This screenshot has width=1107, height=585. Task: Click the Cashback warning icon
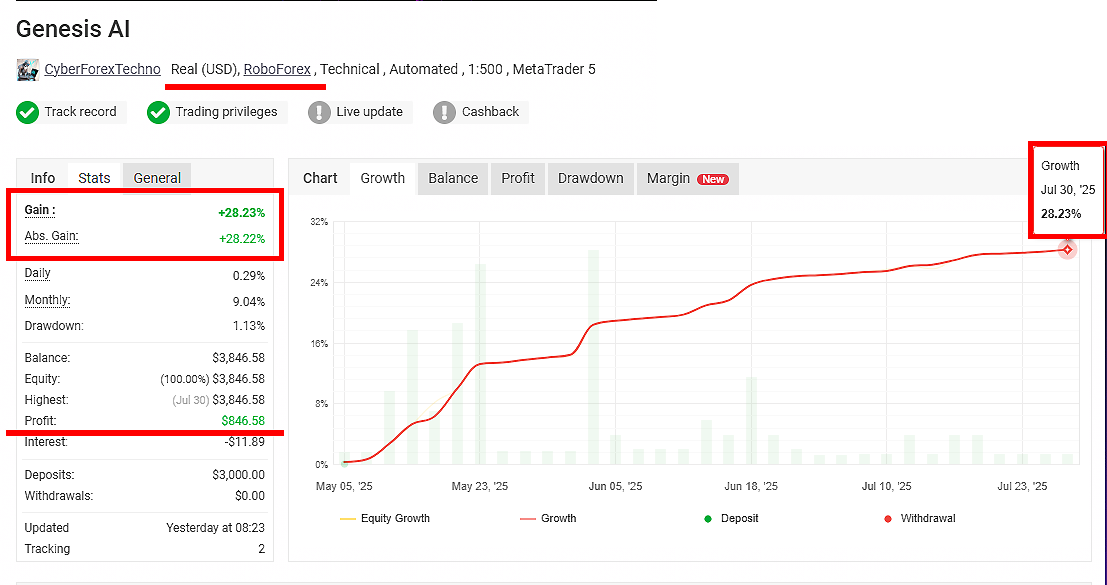point(444,112)
